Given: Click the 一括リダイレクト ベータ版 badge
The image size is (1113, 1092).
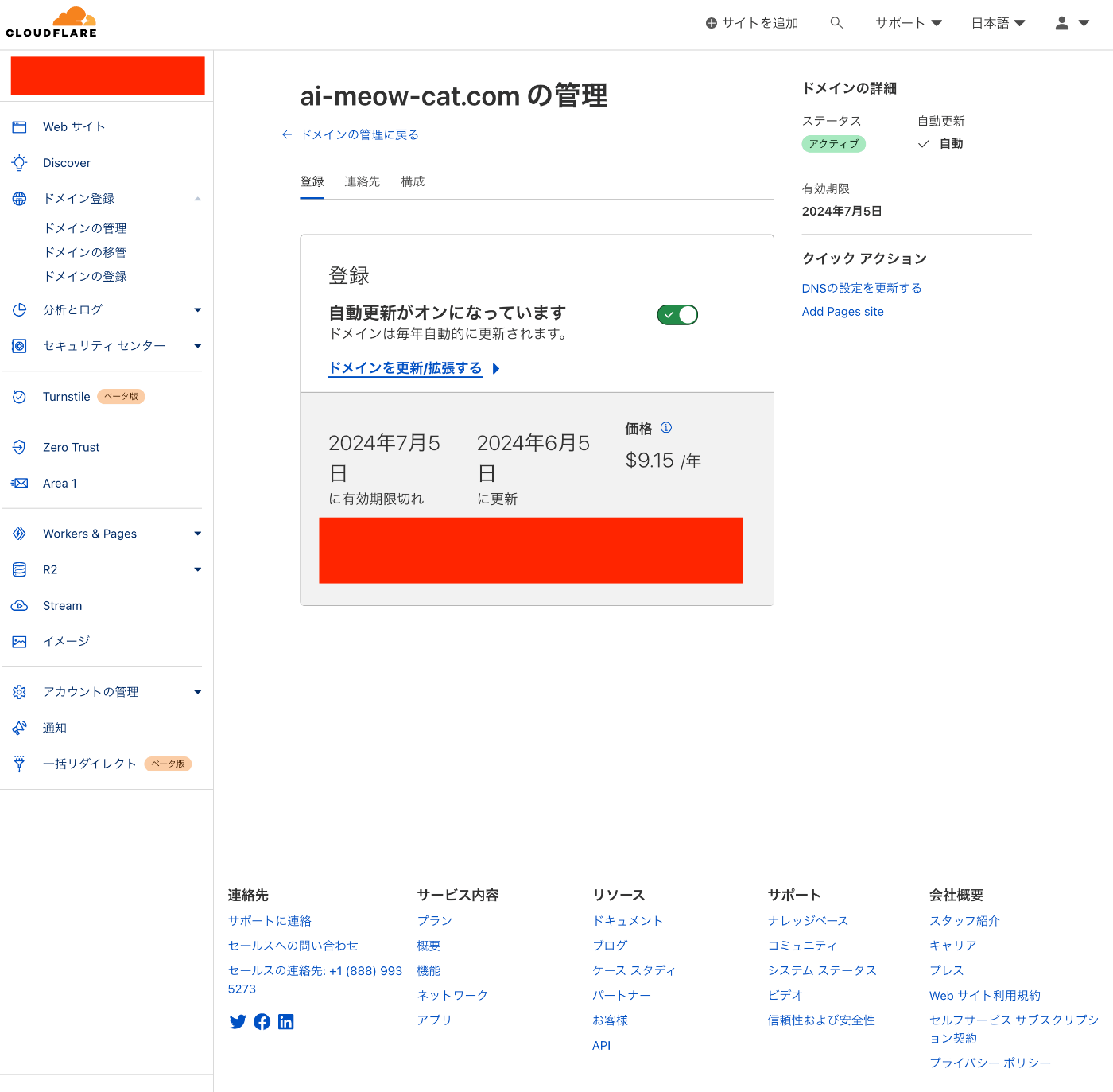Looking at the screenshot, I should pos(168,764).
